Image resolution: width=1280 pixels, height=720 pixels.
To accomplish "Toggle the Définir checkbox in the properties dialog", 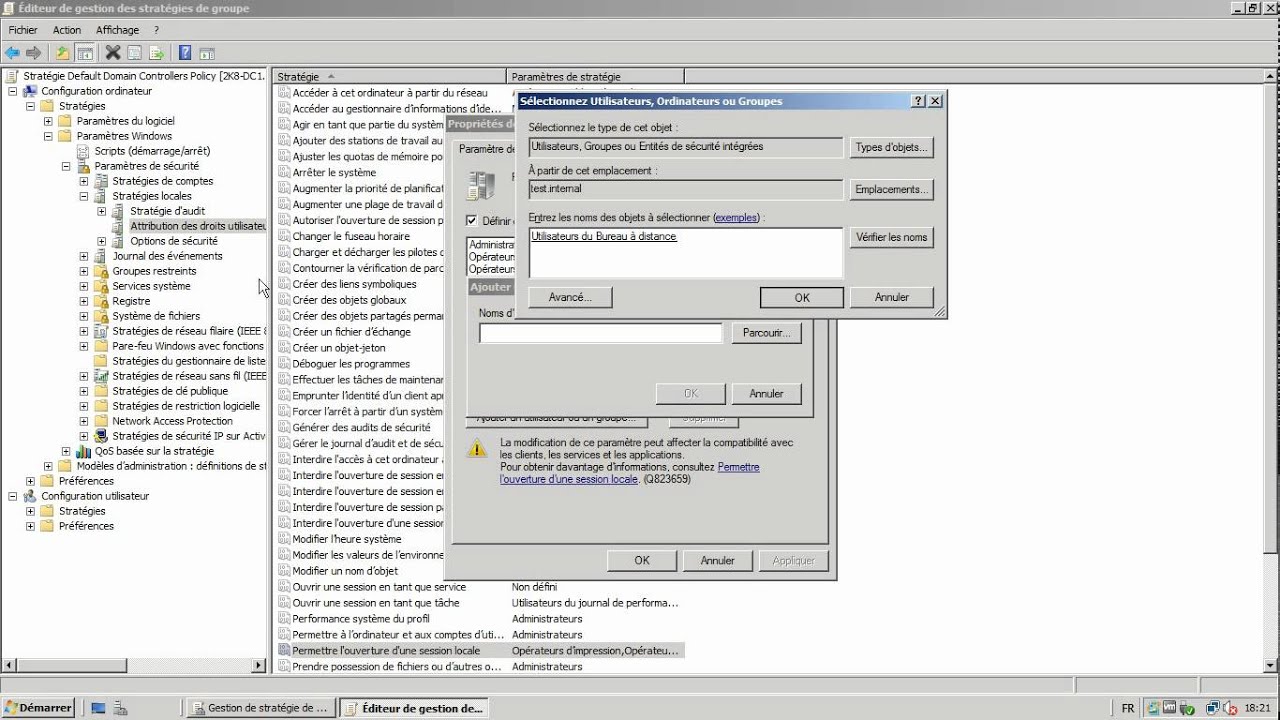I will pyautogui.click(x=472, y=220).
